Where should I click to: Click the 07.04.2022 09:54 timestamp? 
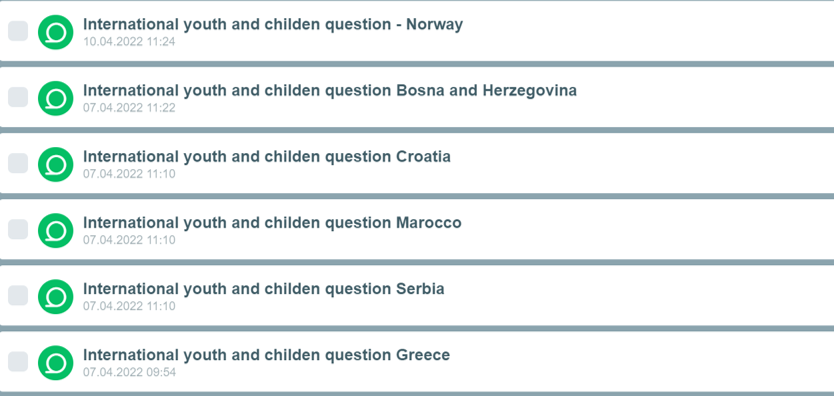[129, 372]
